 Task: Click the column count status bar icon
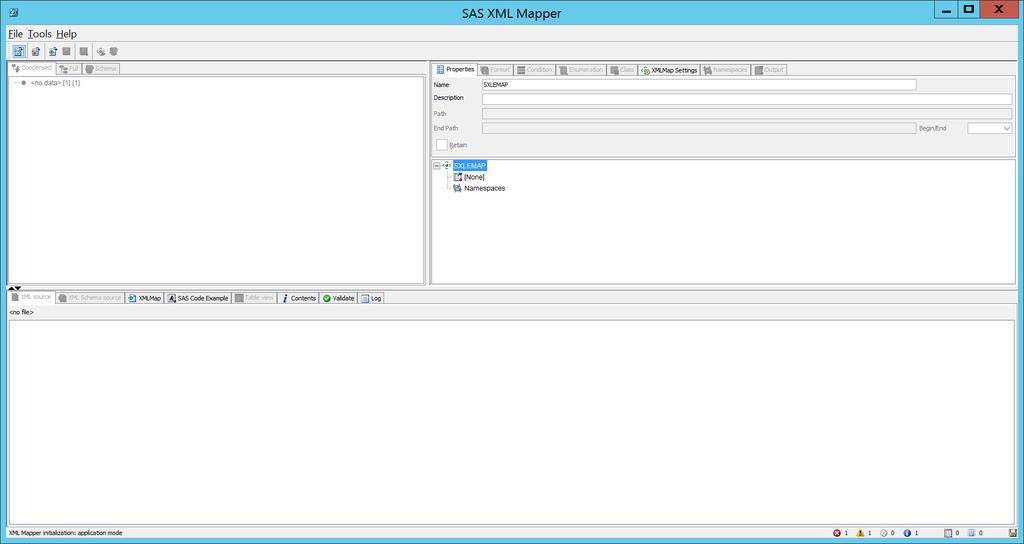(971, 533)
